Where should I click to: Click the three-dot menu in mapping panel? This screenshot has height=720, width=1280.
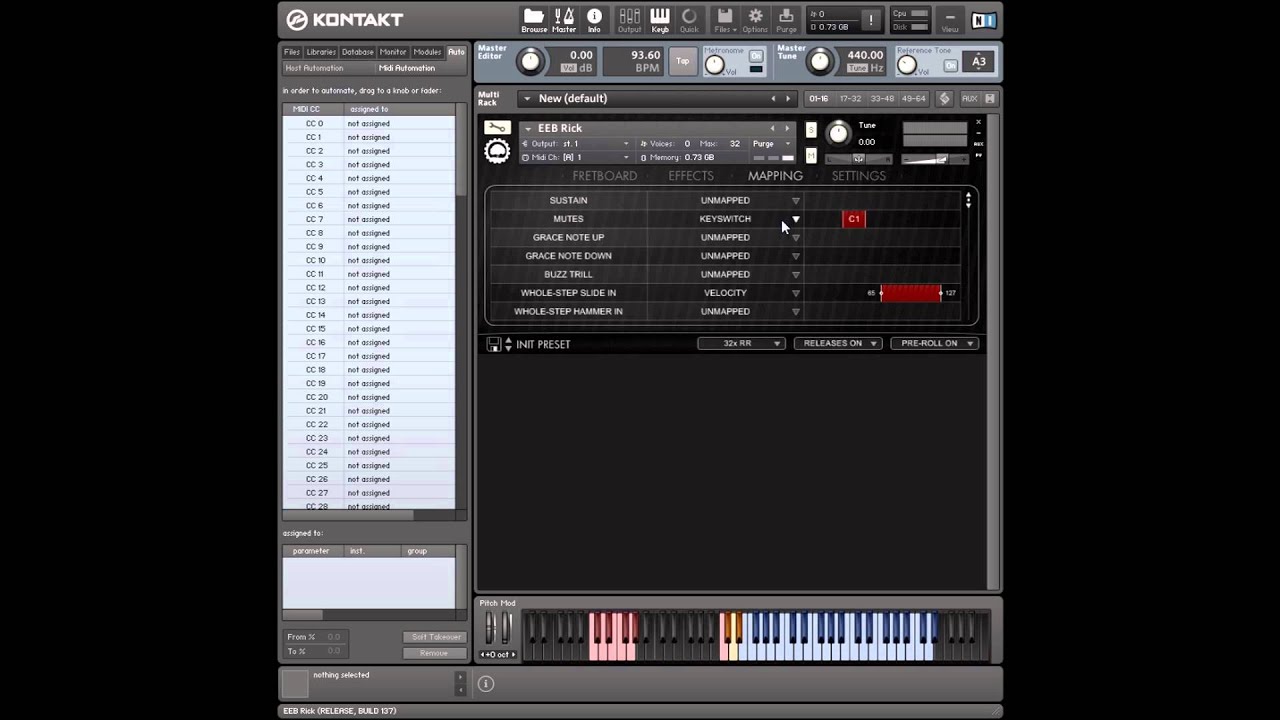pos(968,201)
